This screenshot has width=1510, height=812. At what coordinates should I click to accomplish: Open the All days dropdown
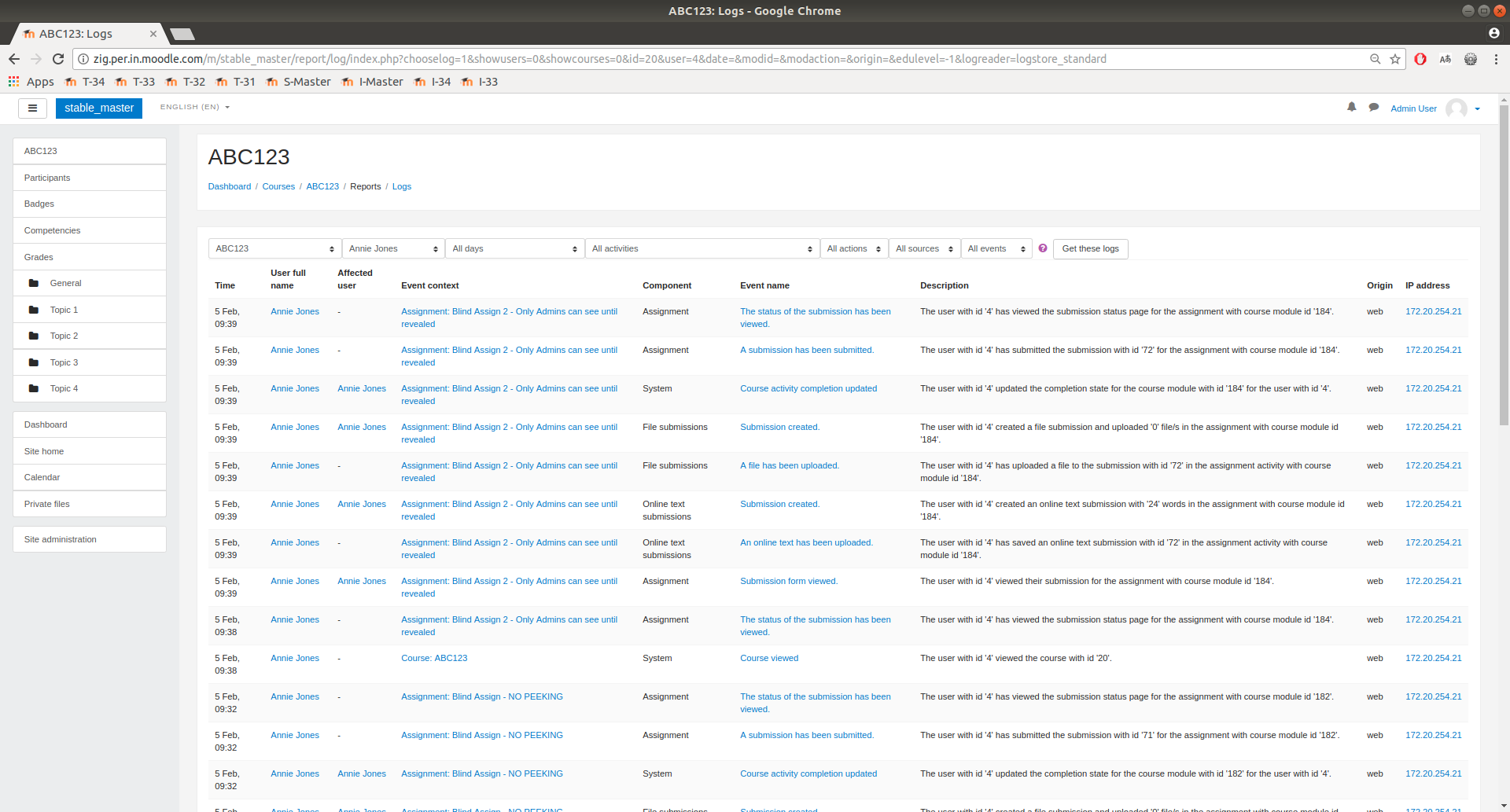tap(515, 248)
